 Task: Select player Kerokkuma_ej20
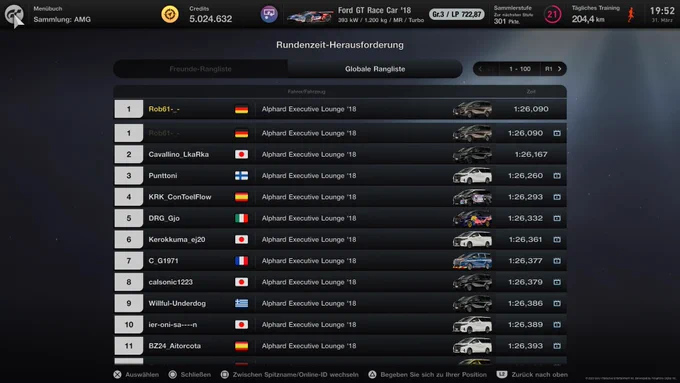point(177,239)
